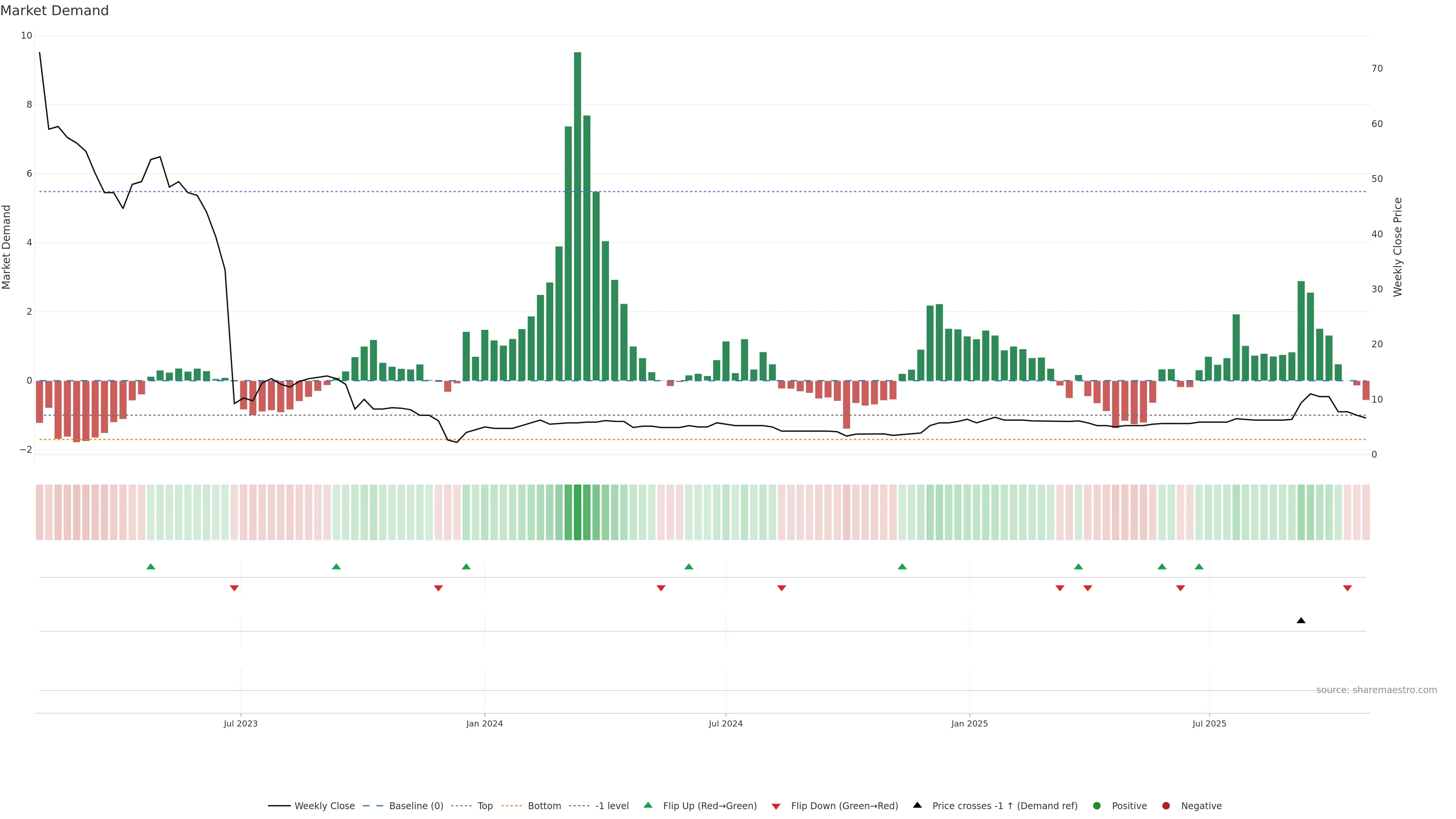Click the Market Demand chart title

point(55,11)
